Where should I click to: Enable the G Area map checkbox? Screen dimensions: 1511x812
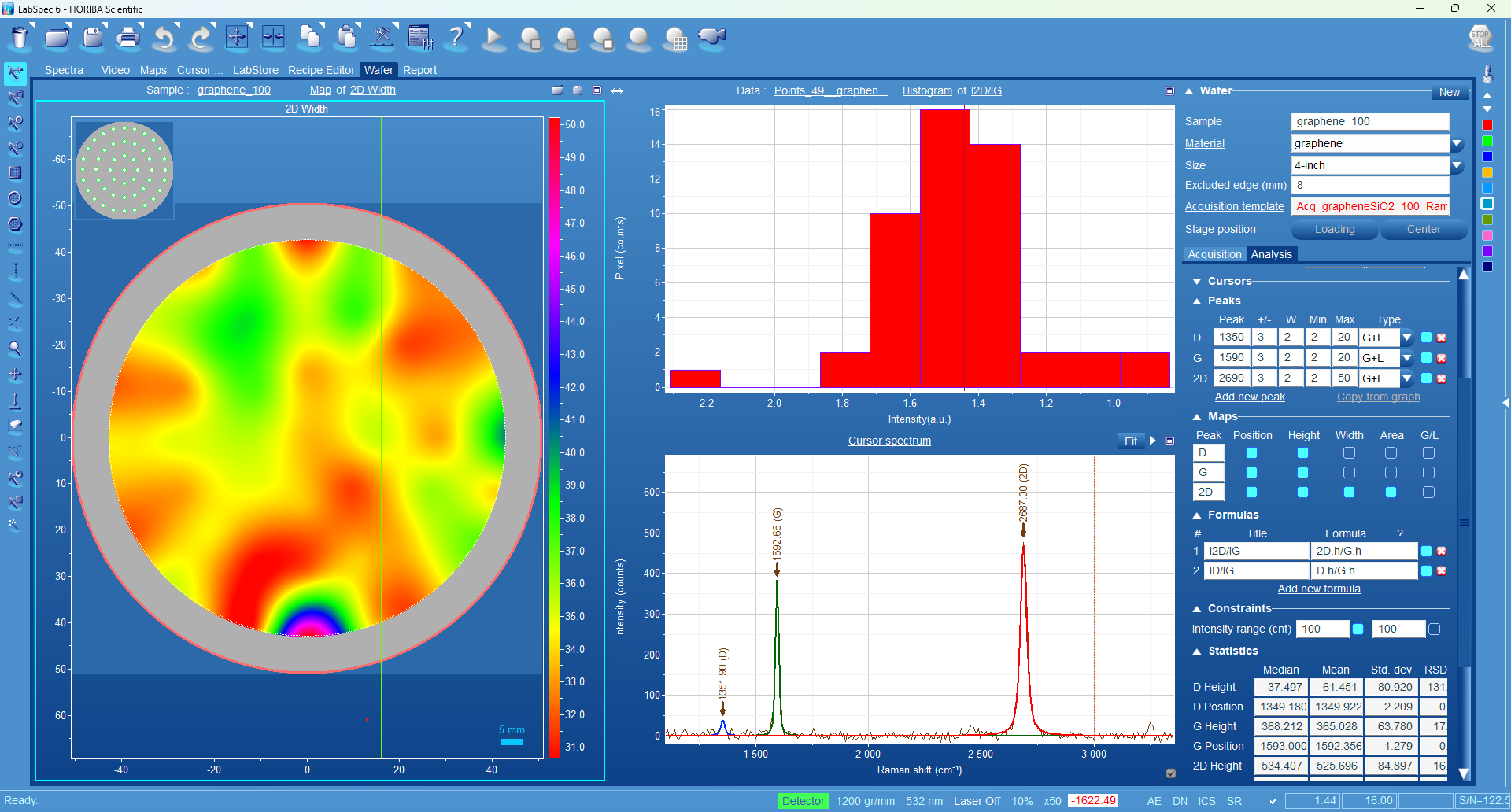[1391, 472]
